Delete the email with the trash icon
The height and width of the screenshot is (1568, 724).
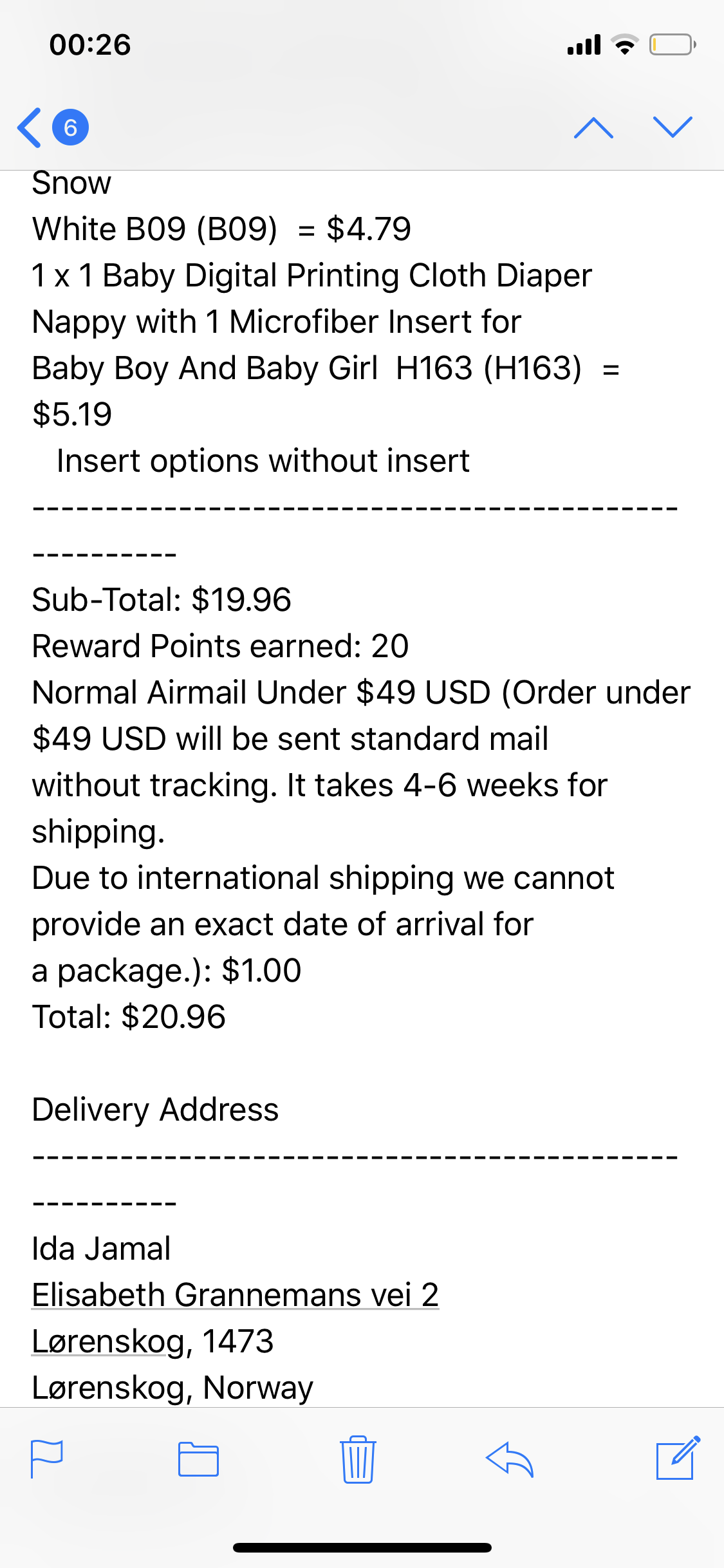point(358,1459)
